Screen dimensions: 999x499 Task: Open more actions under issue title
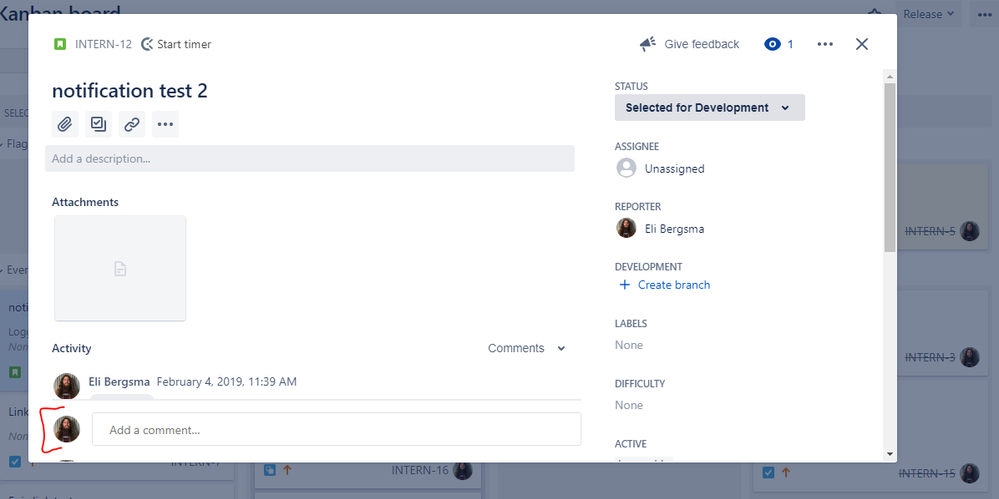[x=165, y=124]
